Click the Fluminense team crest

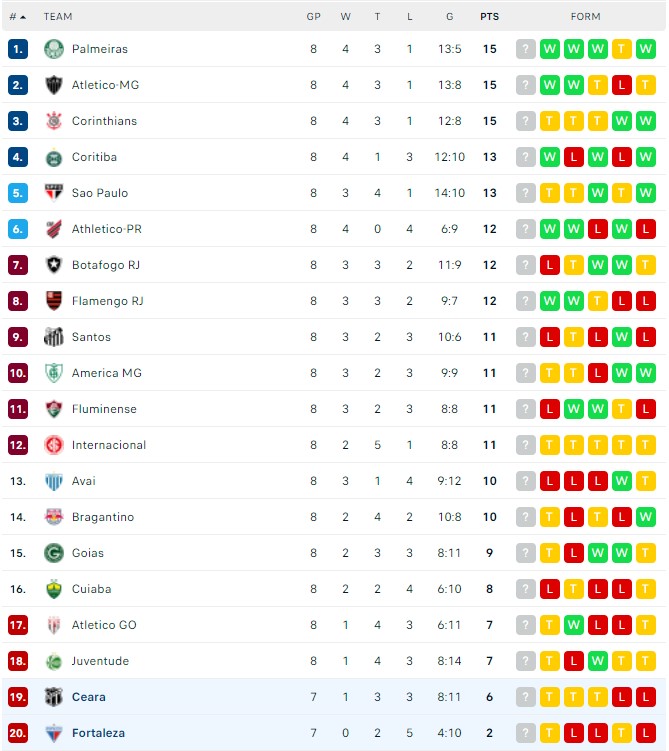[54, 409]
